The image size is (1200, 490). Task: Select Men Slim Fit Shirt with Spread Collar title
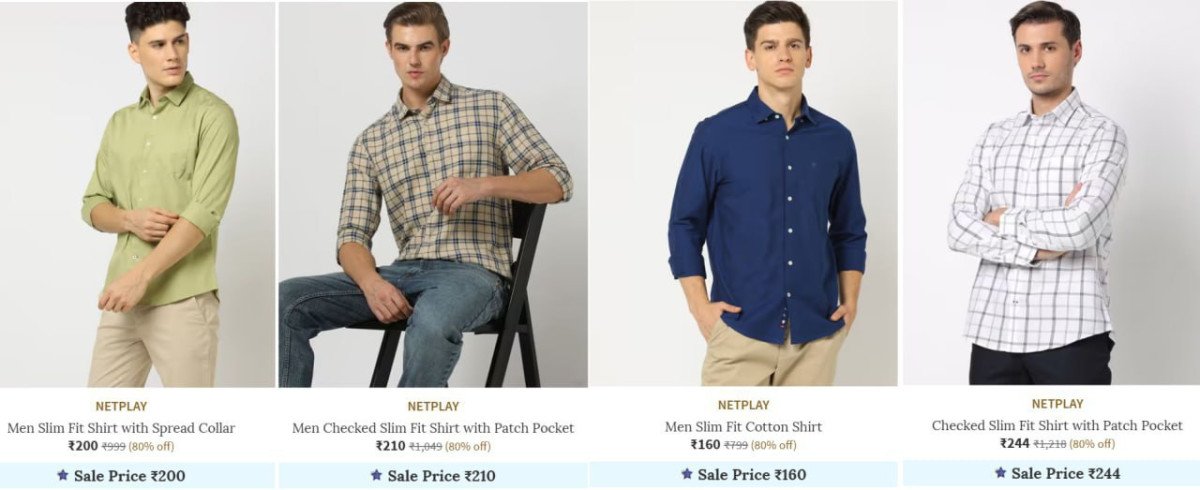coord(121,428)
